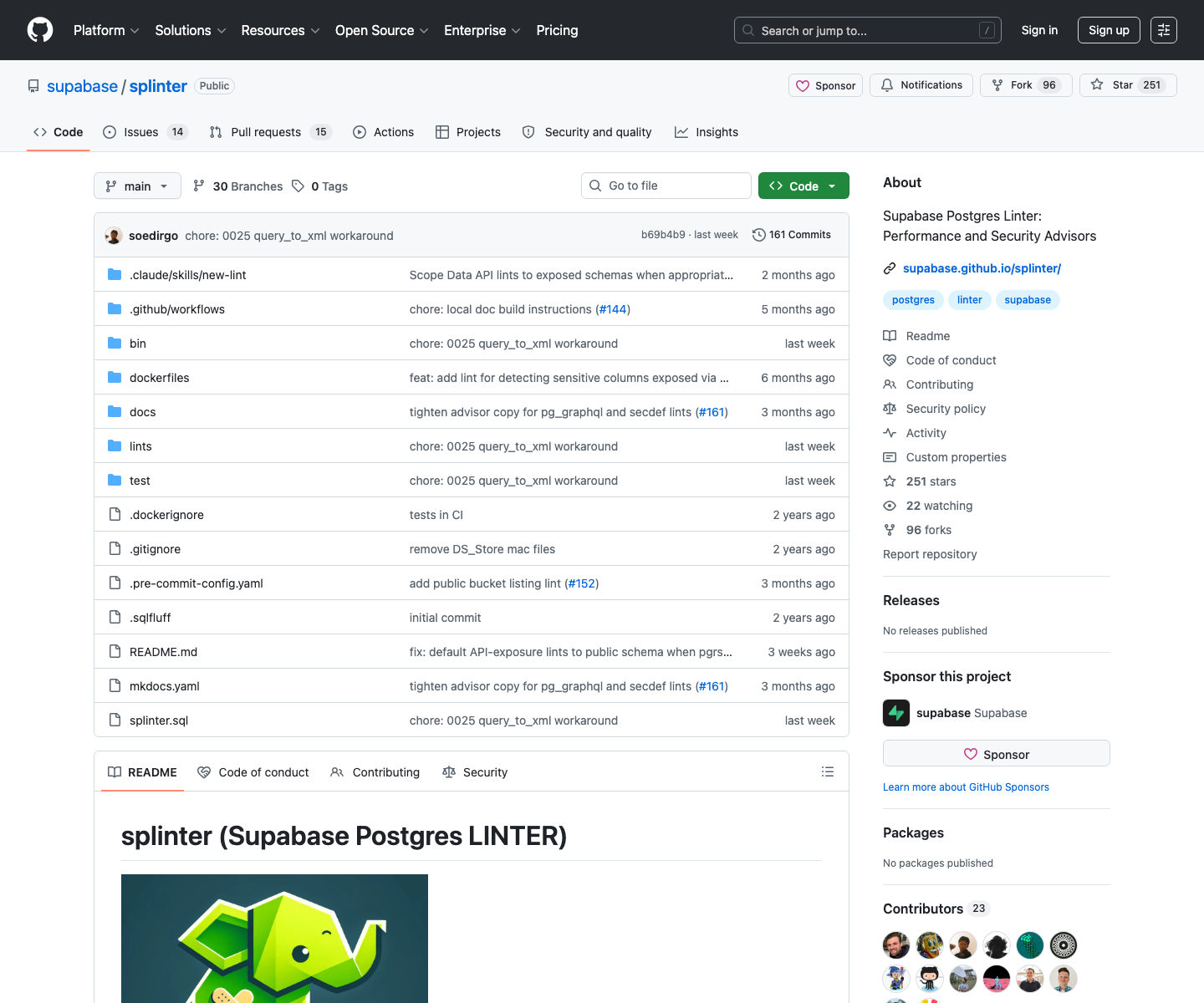Open the mkdocs.yaml file
Viewport: 1204px width, 1003px height.
click(164, 686)
